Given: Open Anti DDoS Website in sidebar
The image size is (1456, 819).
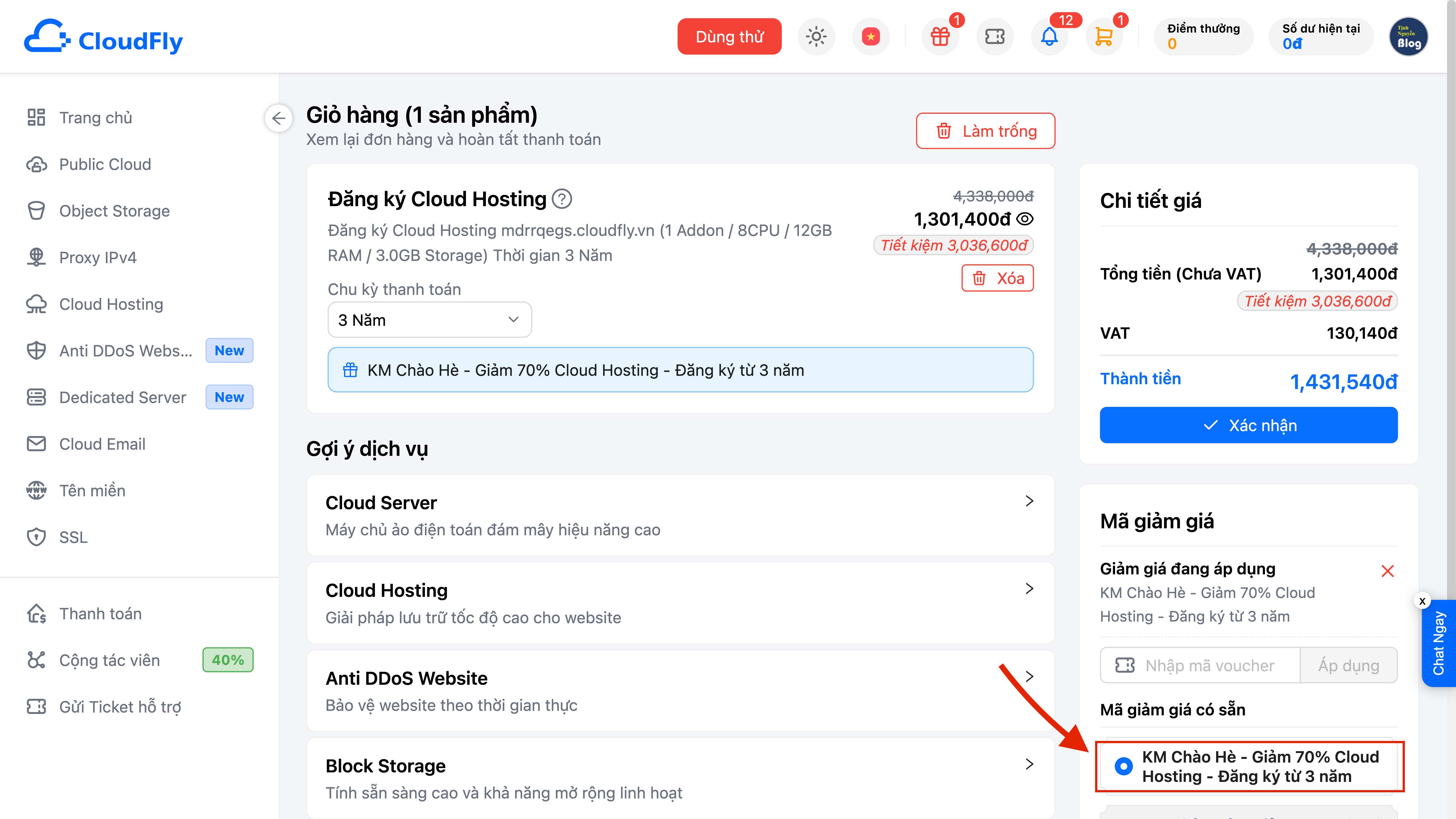Looking at the screenshot, I should (x=109, y=351).
